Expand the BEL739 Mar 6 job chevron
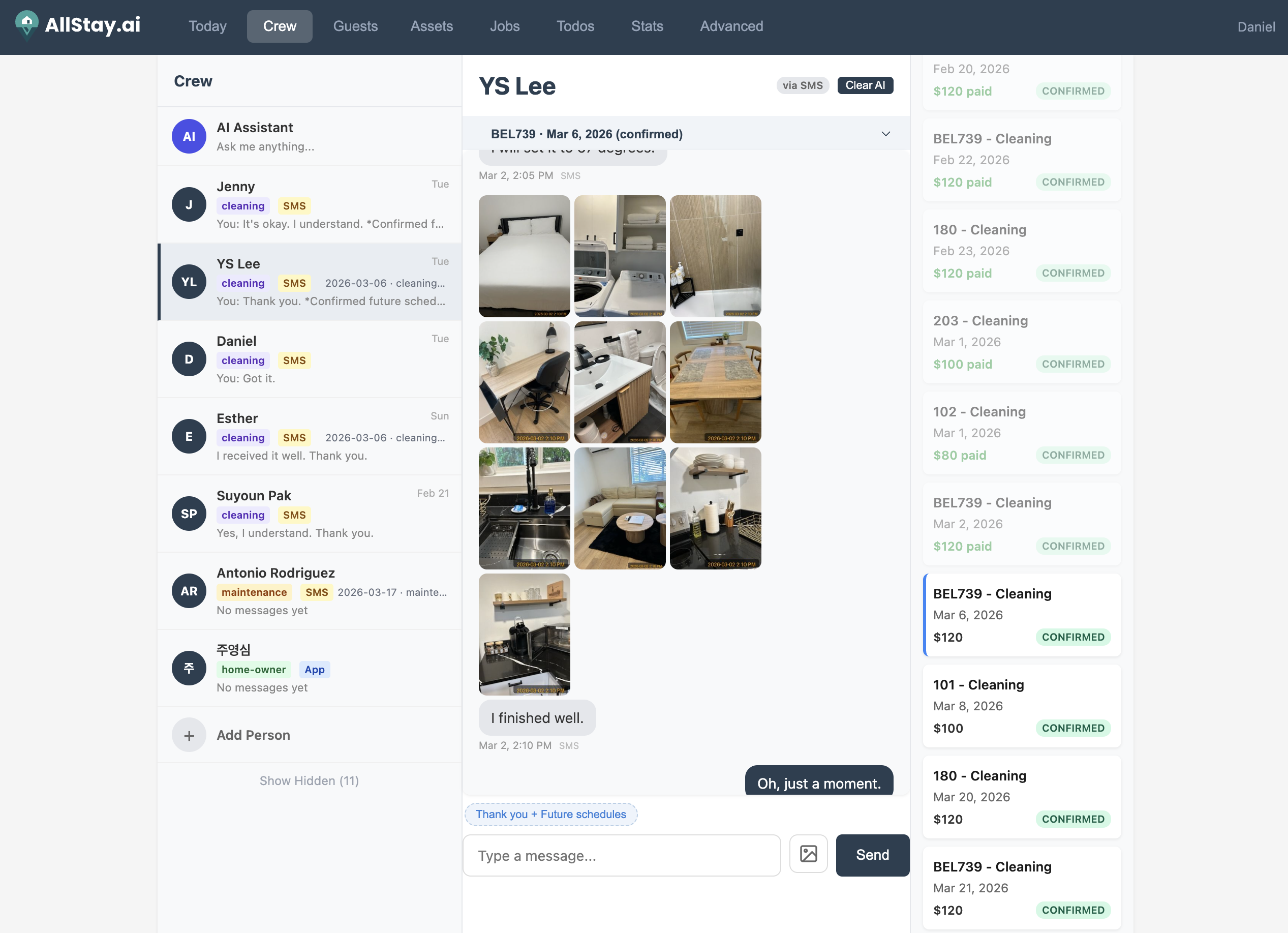Screen dimensions: 1288x933 pos(885,134)
